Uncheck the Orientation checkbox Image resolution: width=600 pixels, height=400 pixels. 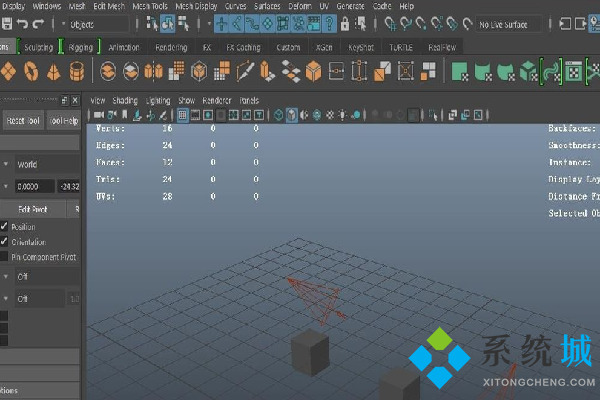pos(4,242)
